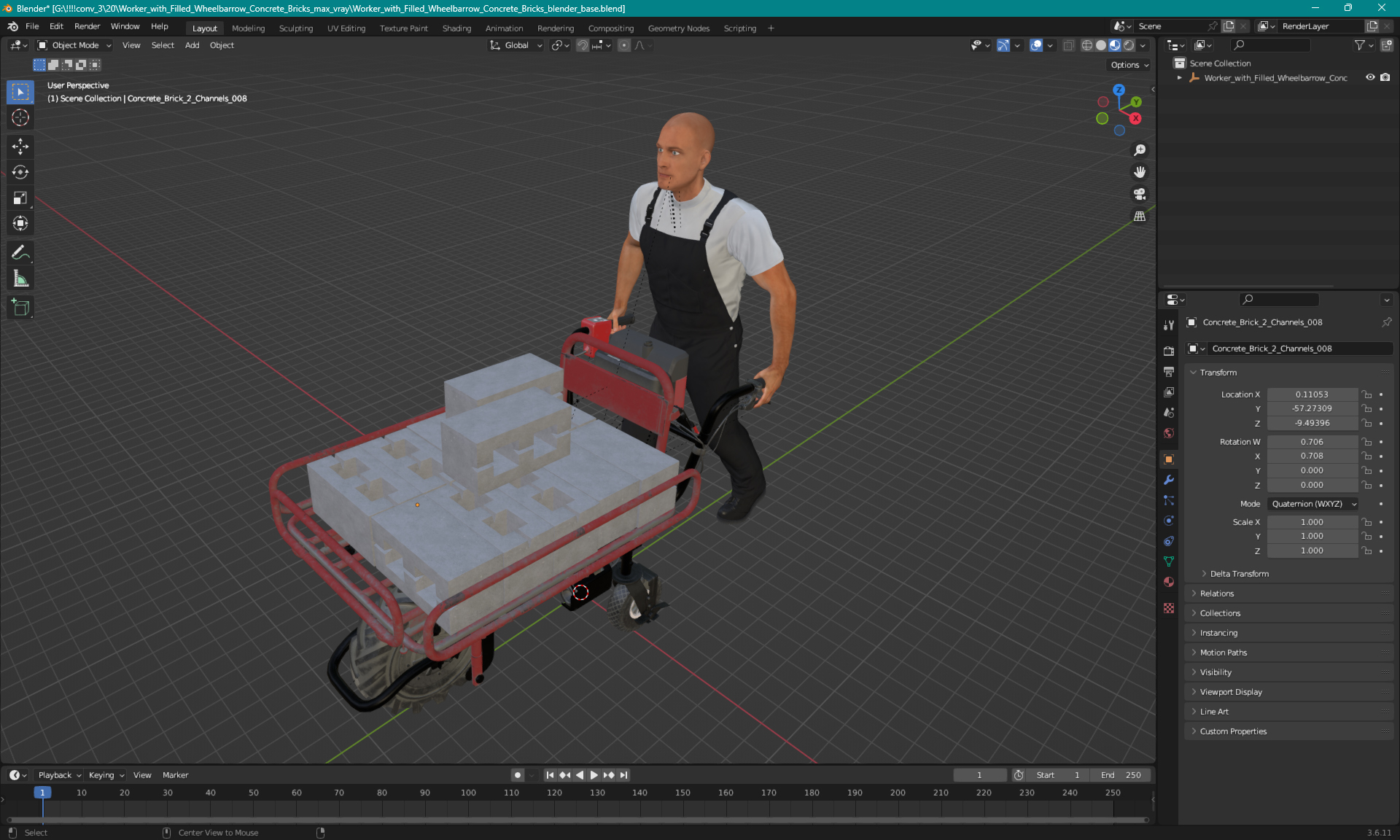Image resolution: width=1400 pixels, height=840 pixels.
Task: Select the Annotate tool
Action: click(x=20, y=252)
